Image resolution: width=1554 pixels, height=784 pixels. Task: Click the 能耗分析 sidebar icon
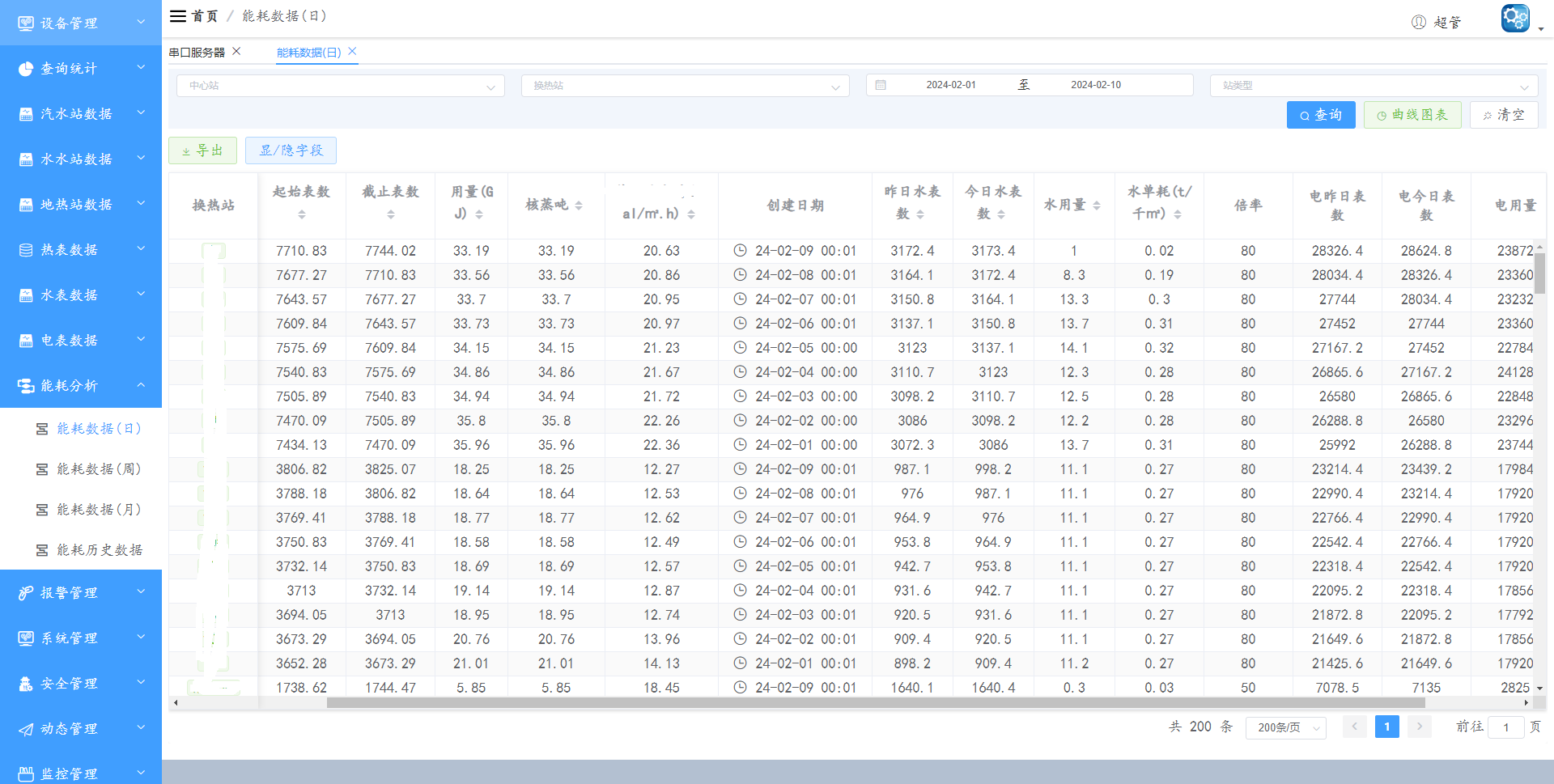26,386
